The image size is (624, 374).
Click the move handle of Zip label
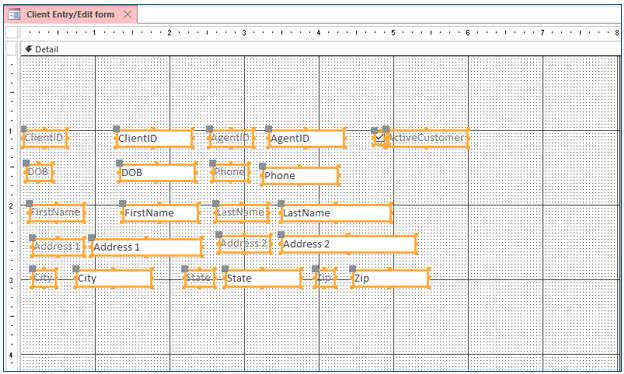[x=316, y=269]
